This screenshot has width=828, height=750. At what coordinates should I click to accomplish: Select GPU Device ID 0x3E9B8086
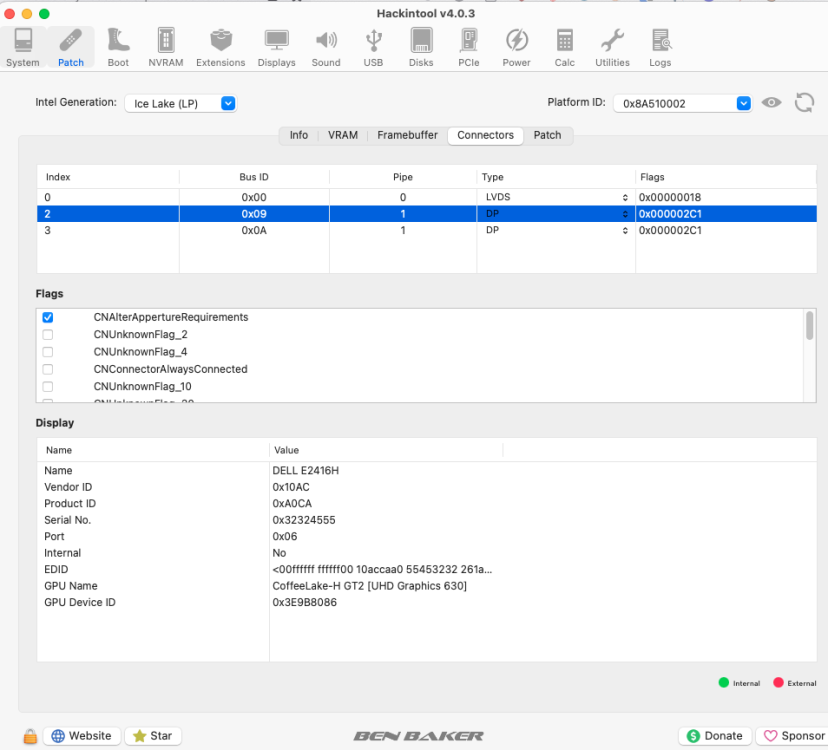click(305, 602)
